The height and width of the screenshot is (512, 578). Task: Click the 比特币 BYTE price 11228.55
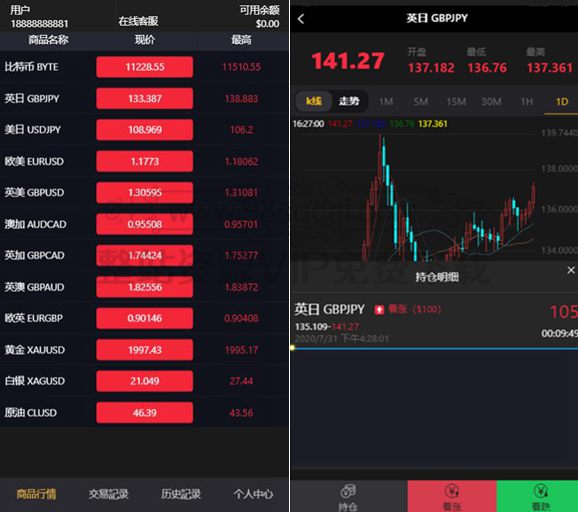pyautogui.click(x=144, y=67)
